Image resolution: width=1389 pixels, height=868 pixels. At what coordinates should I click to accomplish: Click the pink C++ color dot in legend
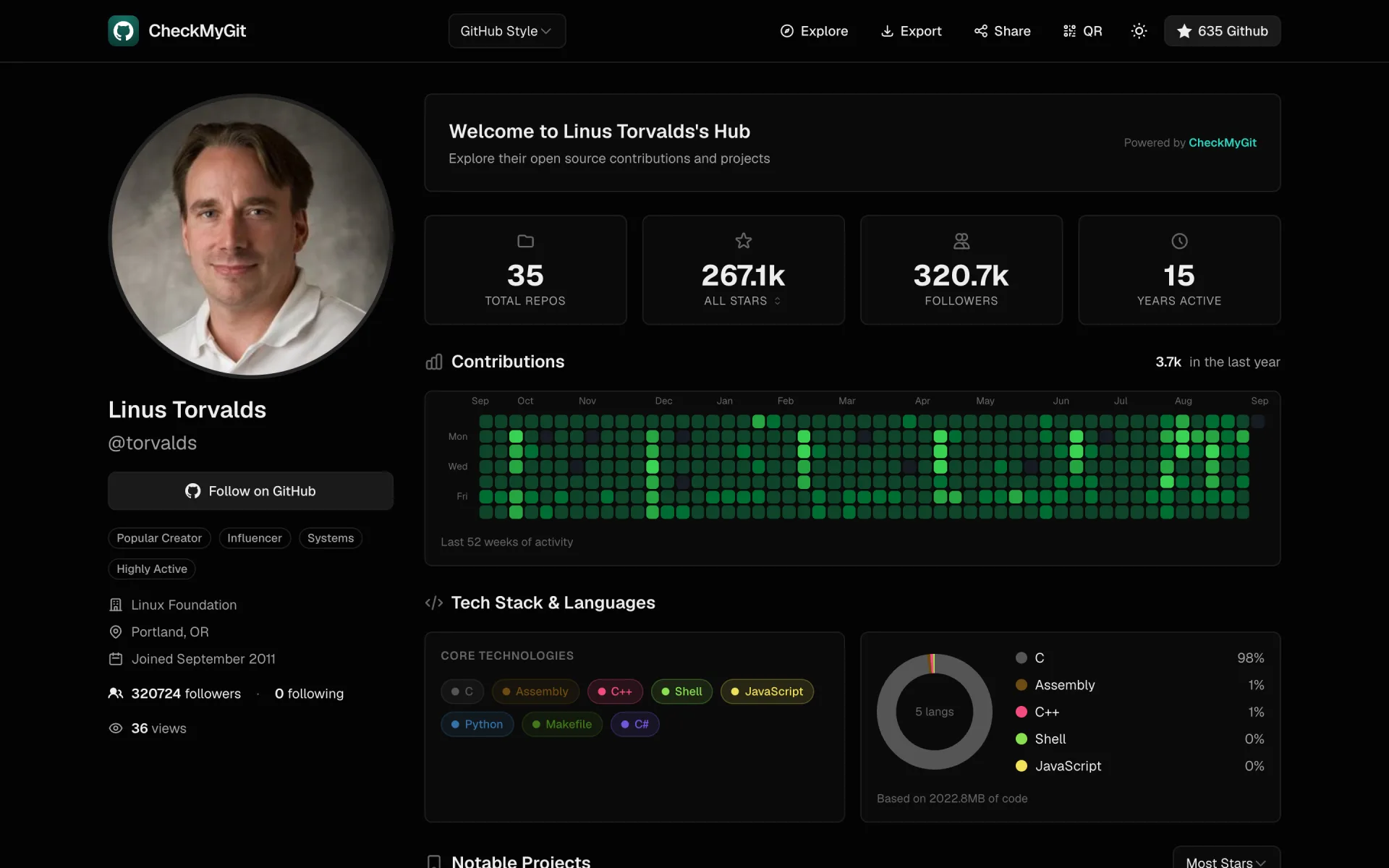point(1021,712)
